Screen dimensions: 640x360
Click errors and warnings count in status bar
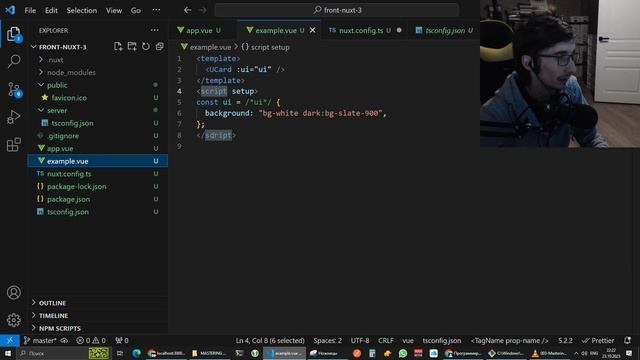91,340
